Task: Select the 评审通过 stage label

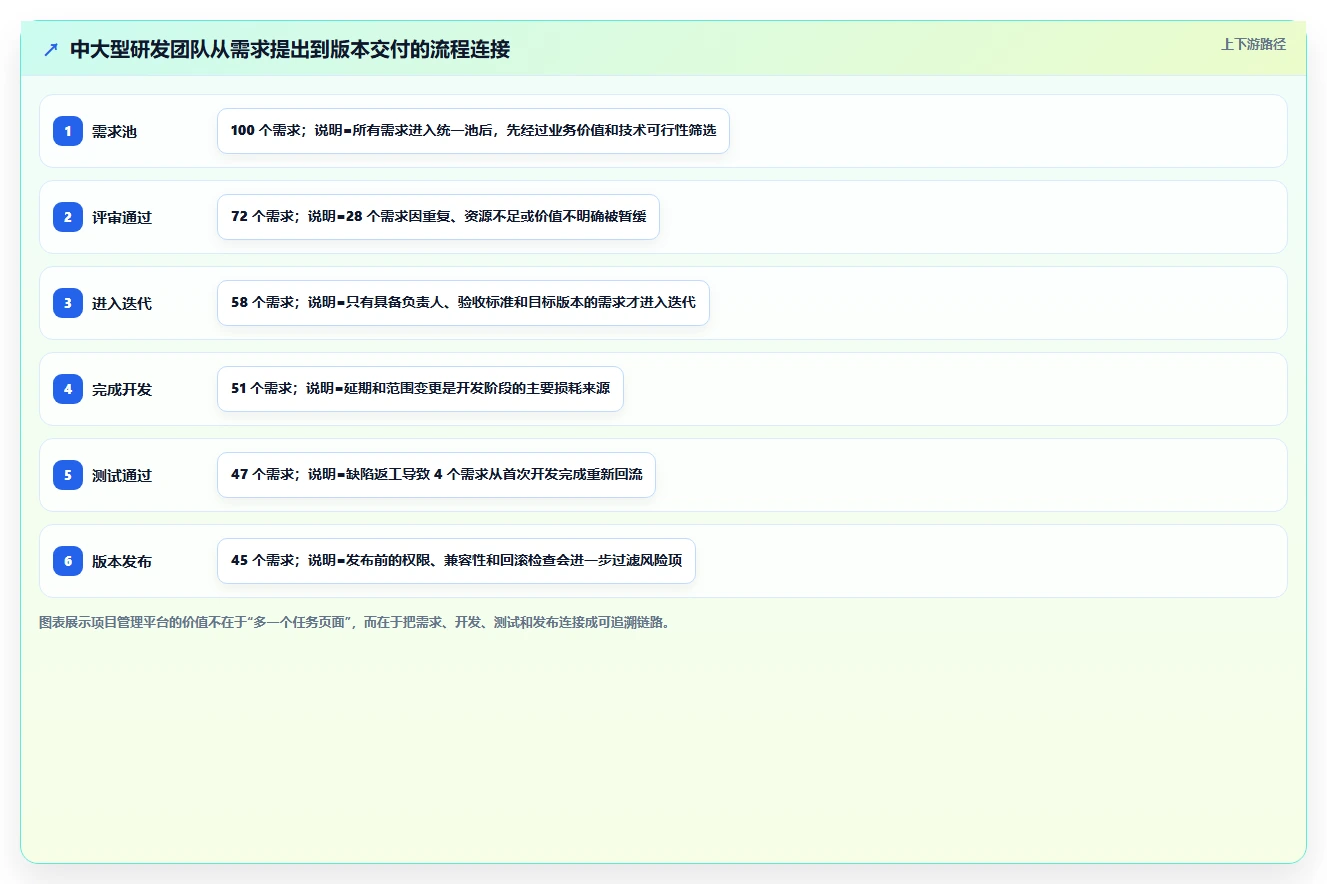Action: [122, 218]
